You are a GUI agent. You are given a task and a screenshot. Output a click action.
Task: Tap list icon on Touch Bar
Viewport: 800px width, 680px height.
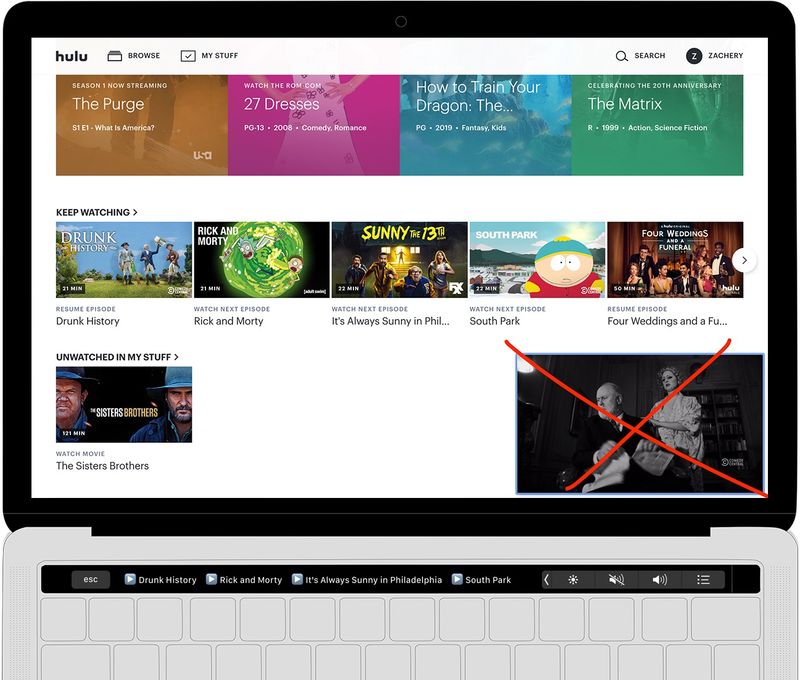pos(703,580)
